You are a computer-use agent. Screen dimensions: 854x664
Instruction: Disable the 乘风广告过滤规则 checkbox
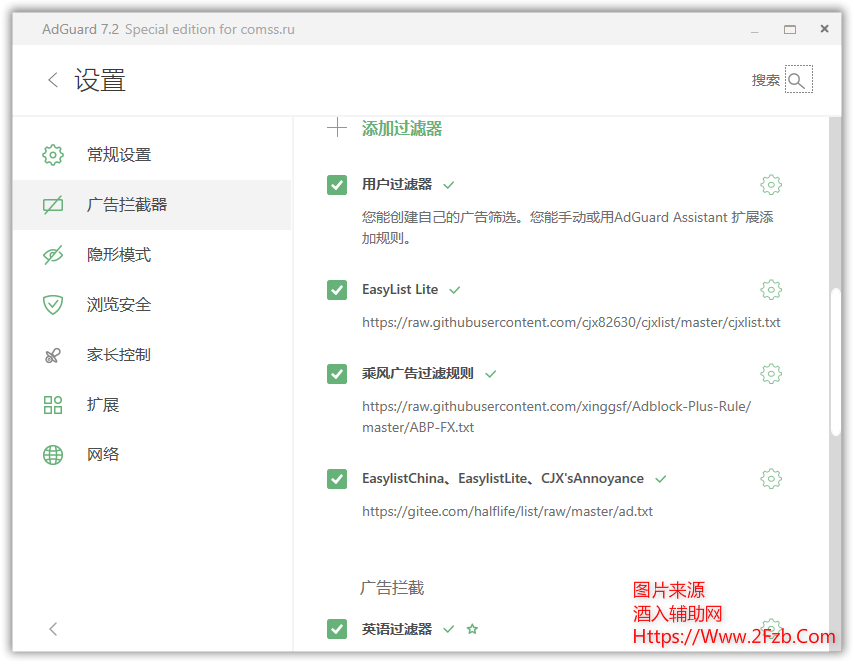coord(337,374)
